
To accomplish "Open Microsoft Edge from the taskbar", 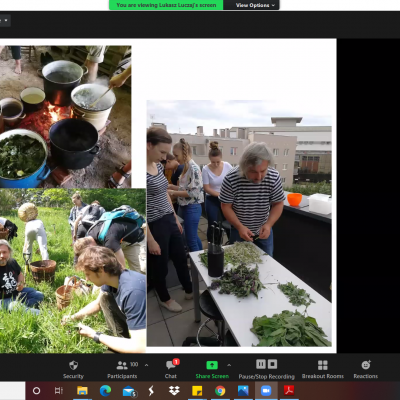I will coord(105,391).
